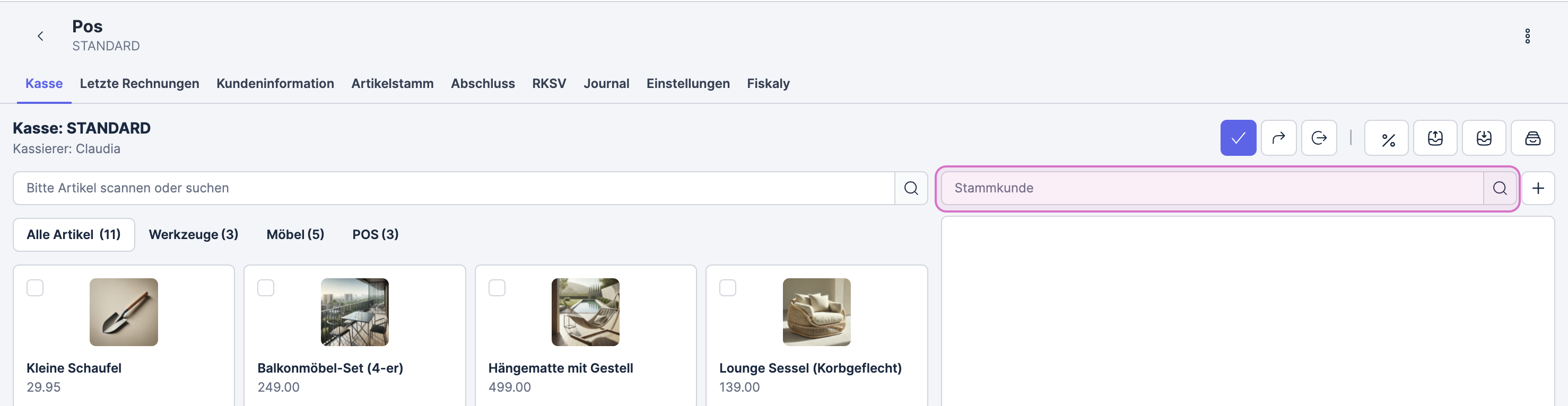Open the Artikelstamm tab
Viewport: 1568px width, 406px height.
tap(392, 83)
